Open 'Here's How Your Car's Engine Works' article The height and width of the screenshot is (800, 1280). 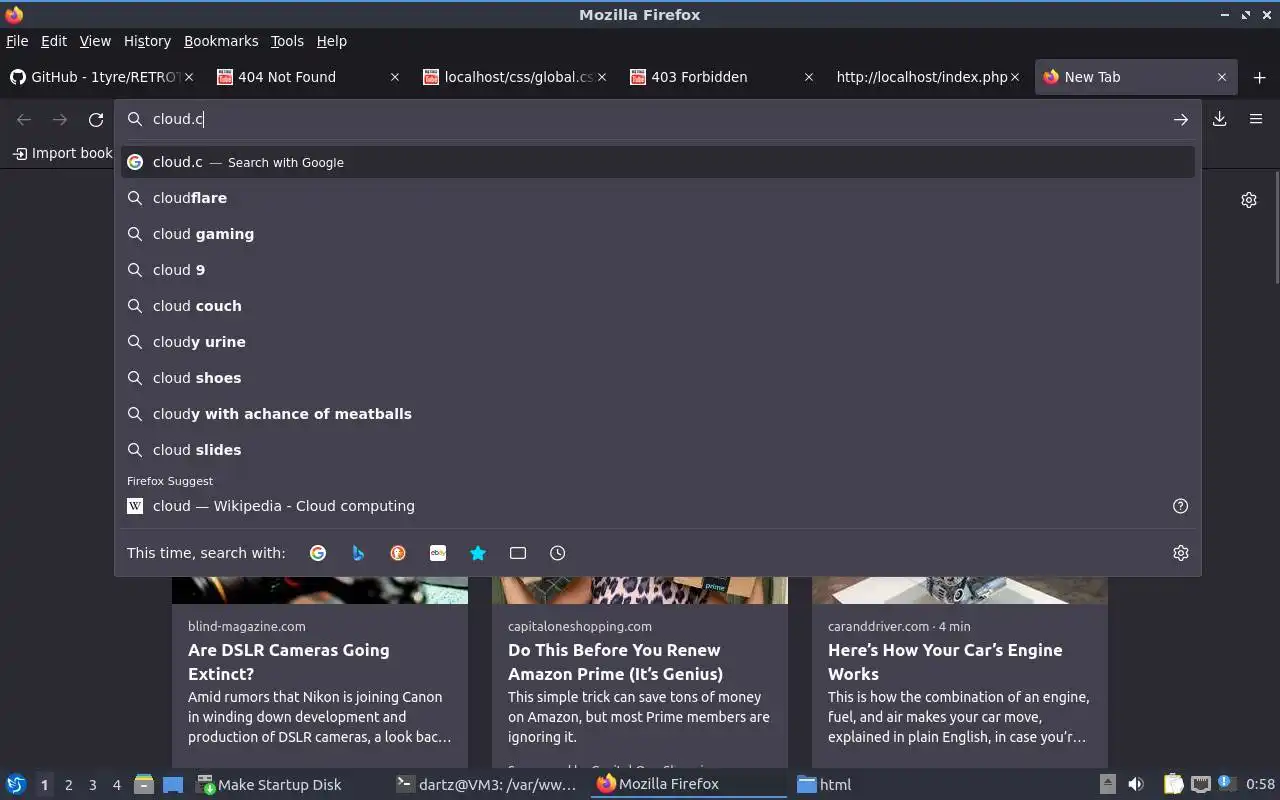coord(945,662)
